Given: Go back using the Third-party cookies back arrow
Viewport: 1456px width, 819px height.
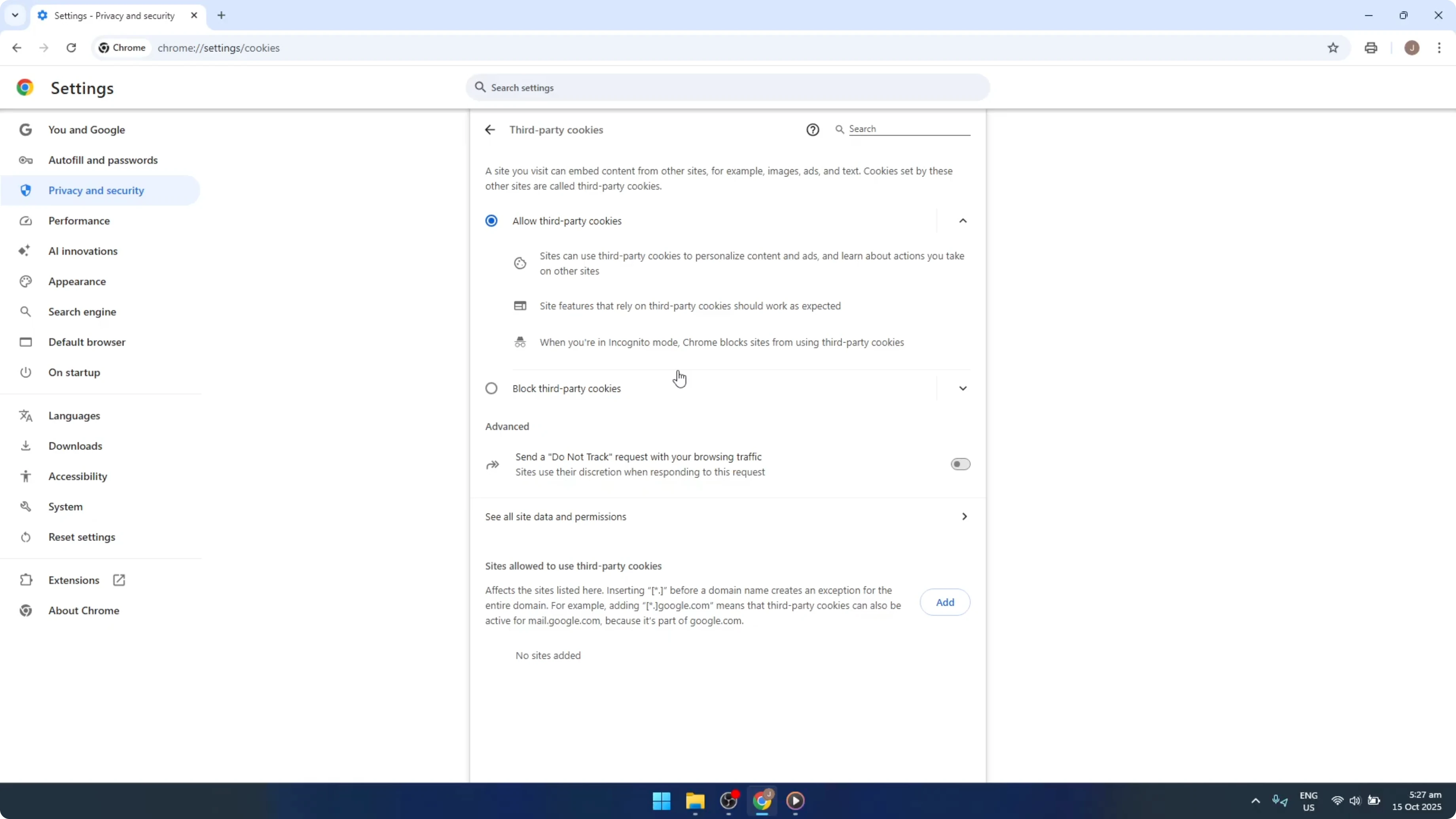Looking at the screenshot, I should click(x=489, y=129).
